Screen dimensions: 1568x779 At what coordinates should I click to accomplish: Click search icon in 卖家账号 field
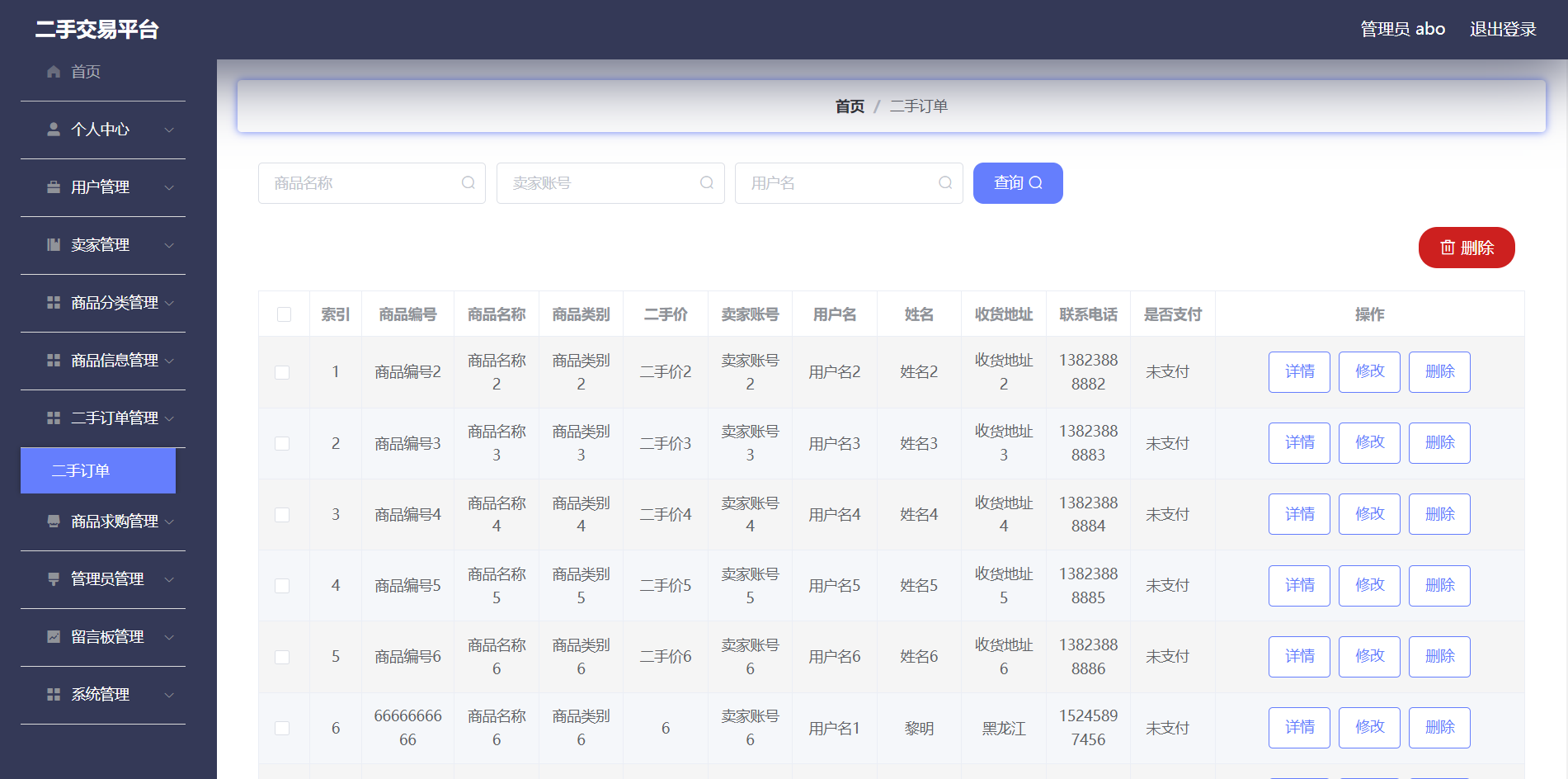click(707, 183)
